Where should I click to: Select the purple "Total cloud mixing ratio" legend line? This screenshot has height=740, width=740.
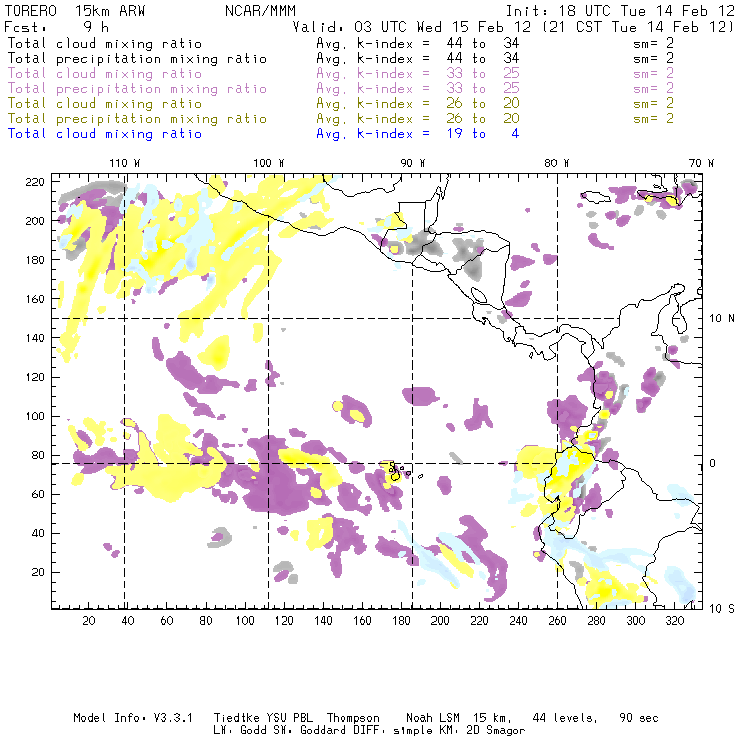click(x=105, y=74)
